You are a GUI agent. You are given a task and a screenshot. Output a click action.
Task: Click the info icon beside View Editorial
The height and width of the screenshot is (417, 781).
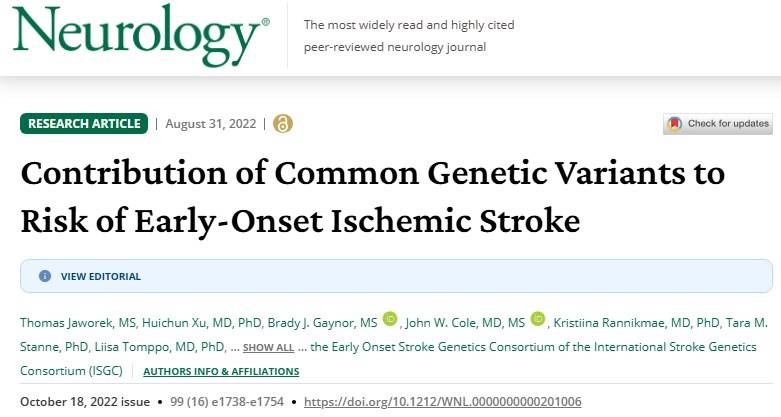click(45, 276)
